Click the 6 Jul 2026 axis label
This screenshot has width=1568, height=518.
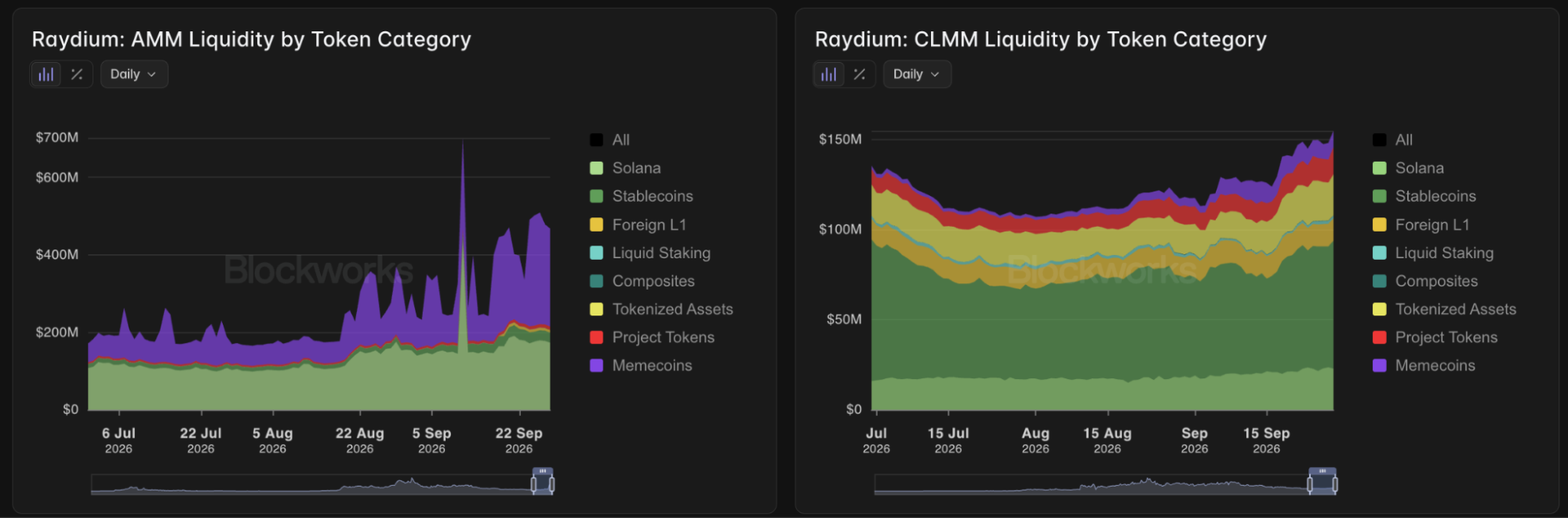click(118, 440)
